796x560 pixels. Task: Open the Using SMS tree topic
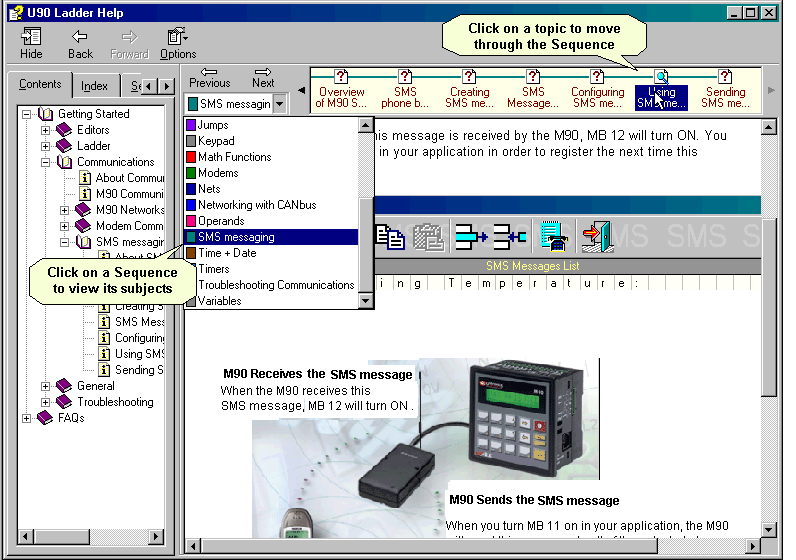tap(139, 354)
